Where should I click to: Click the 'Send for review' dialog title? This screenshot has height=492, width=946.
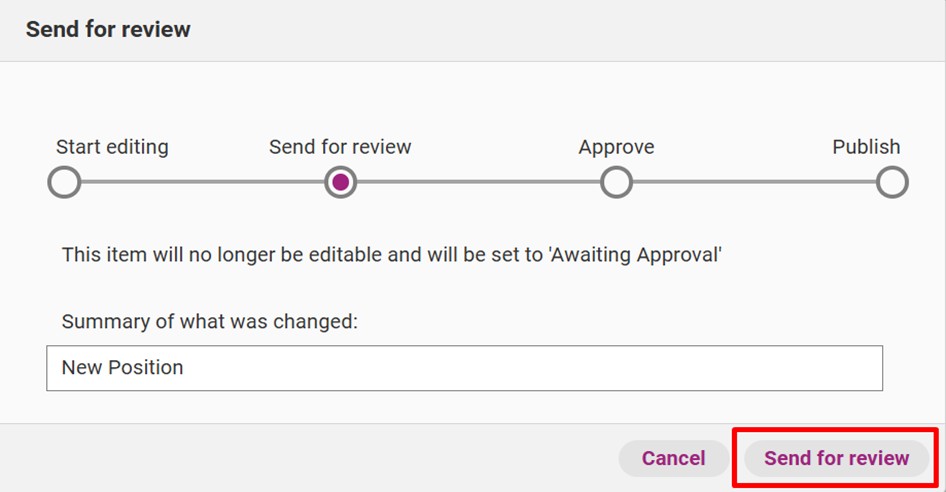coord(108,29)
